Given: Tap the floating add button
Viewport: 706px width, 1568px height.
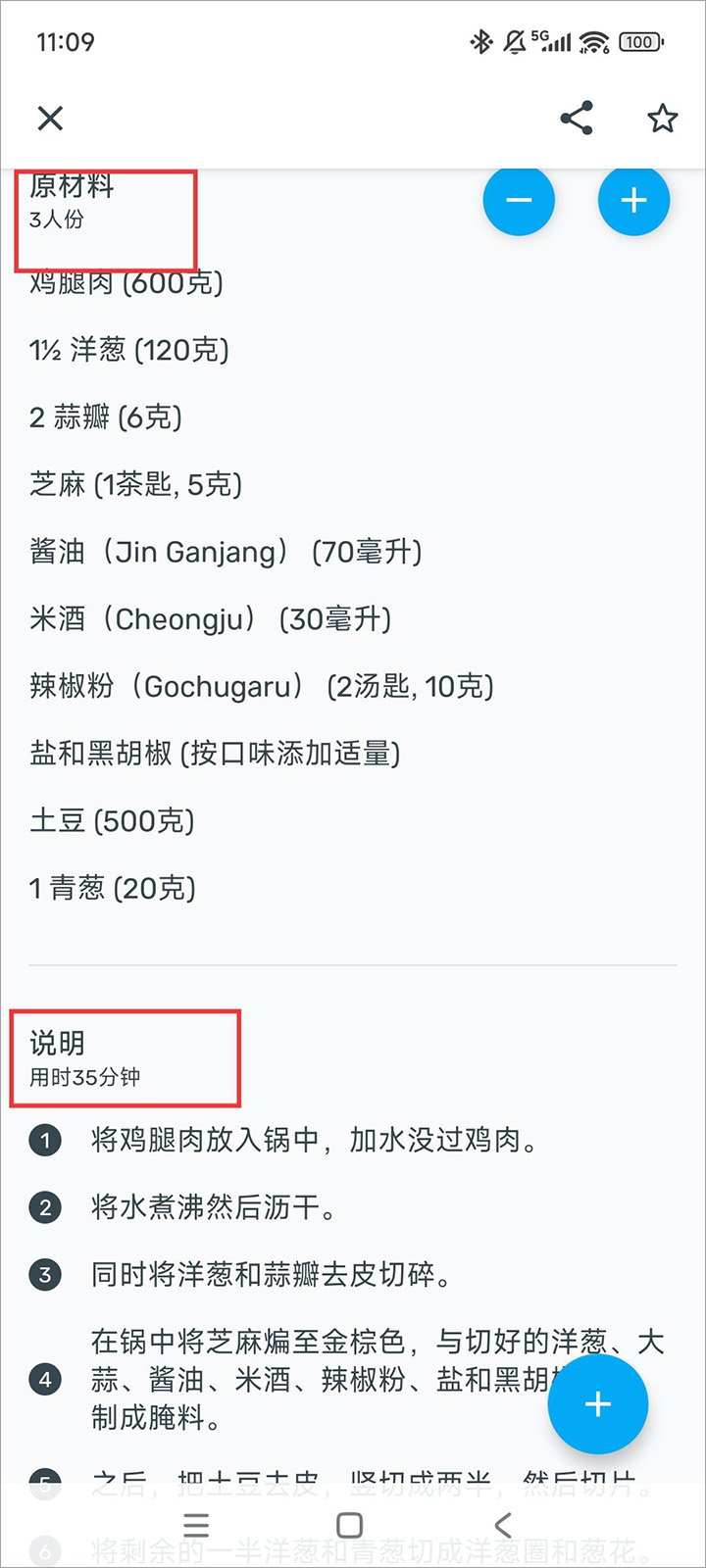Looking at the screenshot, I should tap(597, 1404).
